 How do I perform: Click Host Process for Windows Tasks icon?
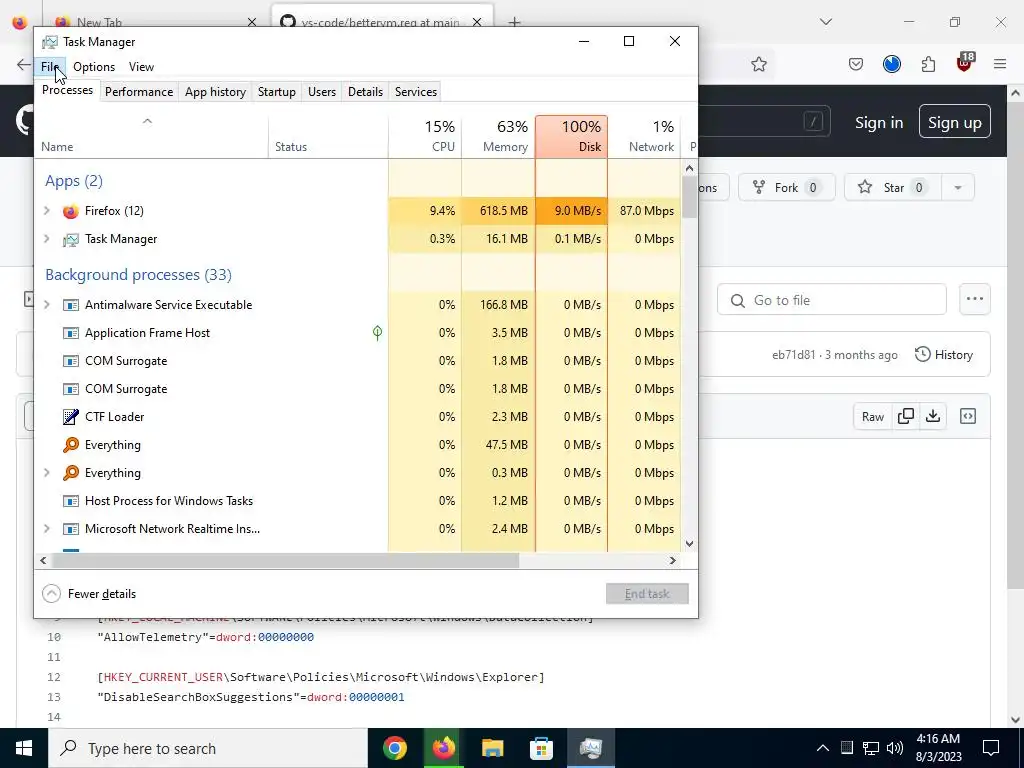[71, 501]
